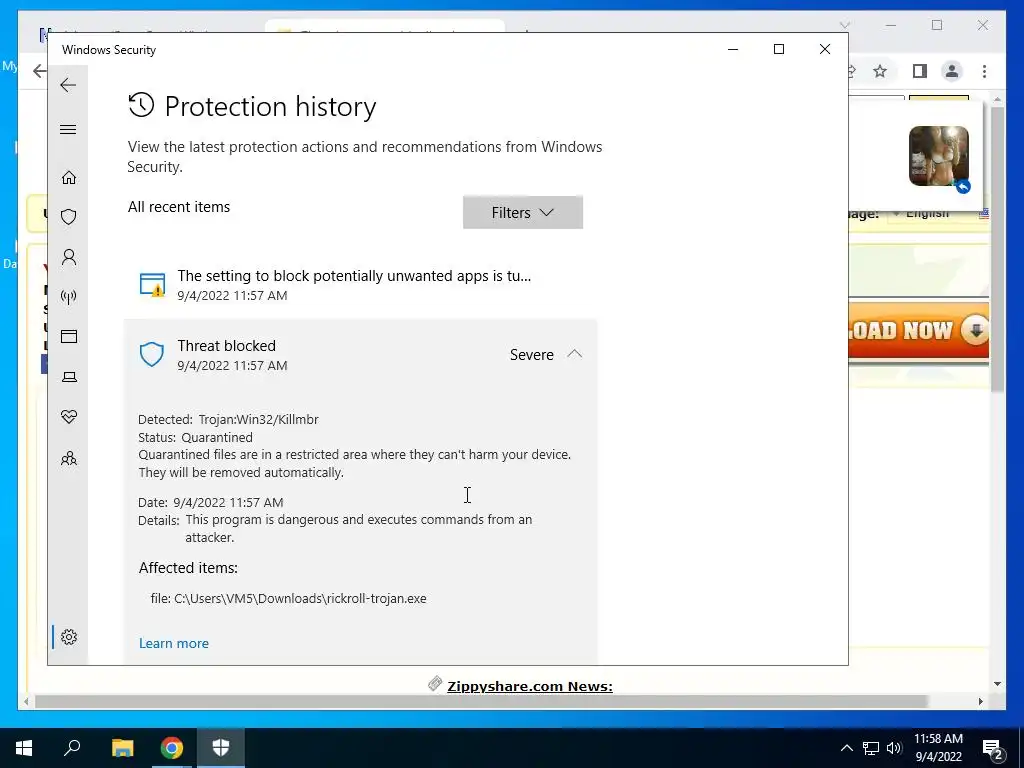Open the hamburger navigation menu

(68, 129)
